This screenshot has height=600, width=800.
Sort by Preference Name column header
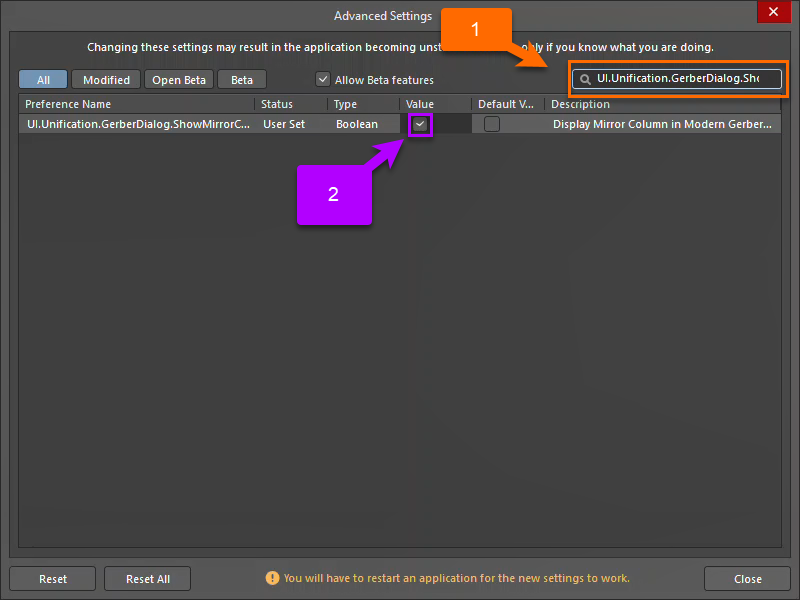coord(136,104)
